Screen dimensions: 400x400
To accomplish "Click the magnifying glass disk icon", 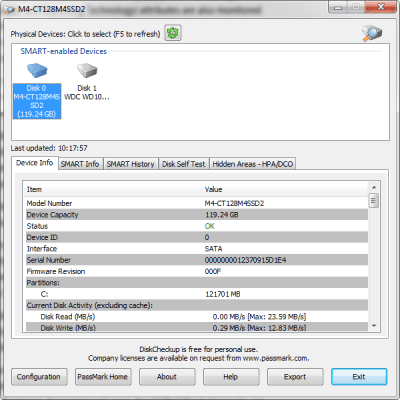I will point(372,33).
